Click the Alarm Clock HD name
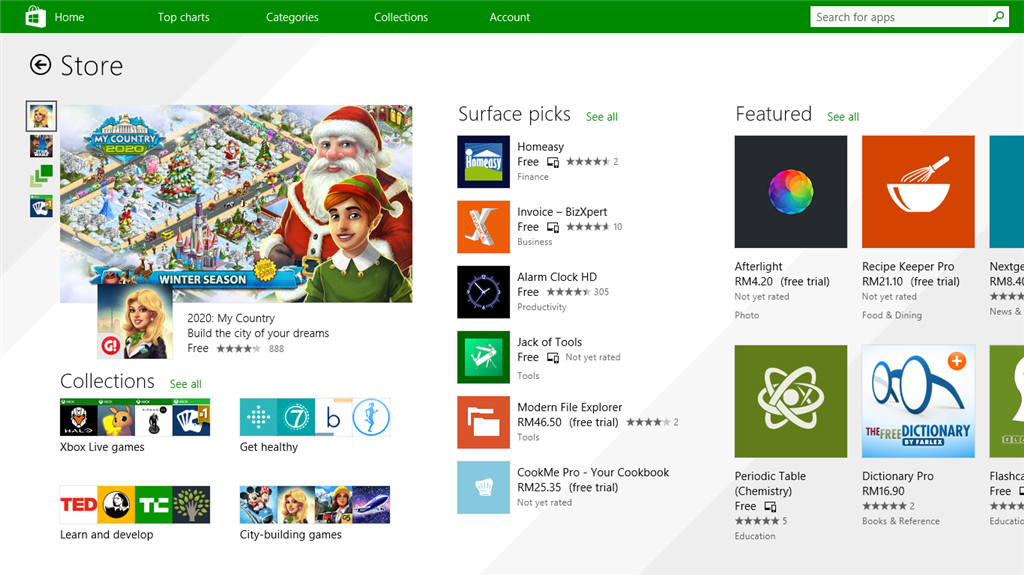The height and width of the screenshot is (575, 1024). (x=557, y=277)
